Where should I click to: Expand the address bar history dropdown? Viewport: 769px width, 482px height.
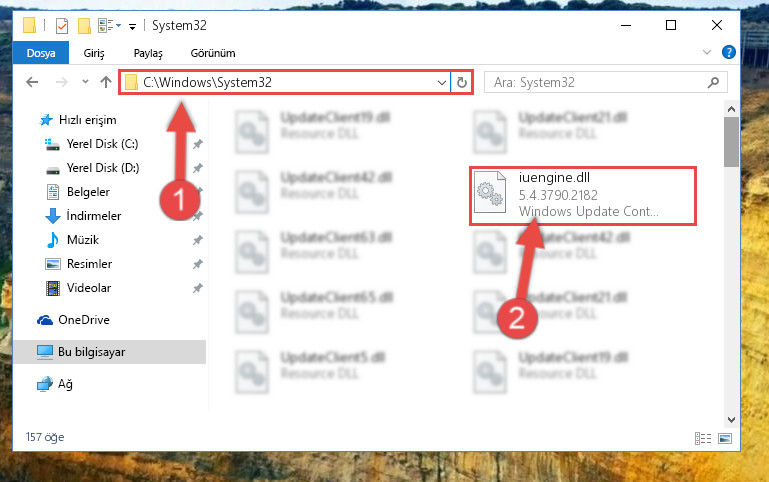point(441,82)
